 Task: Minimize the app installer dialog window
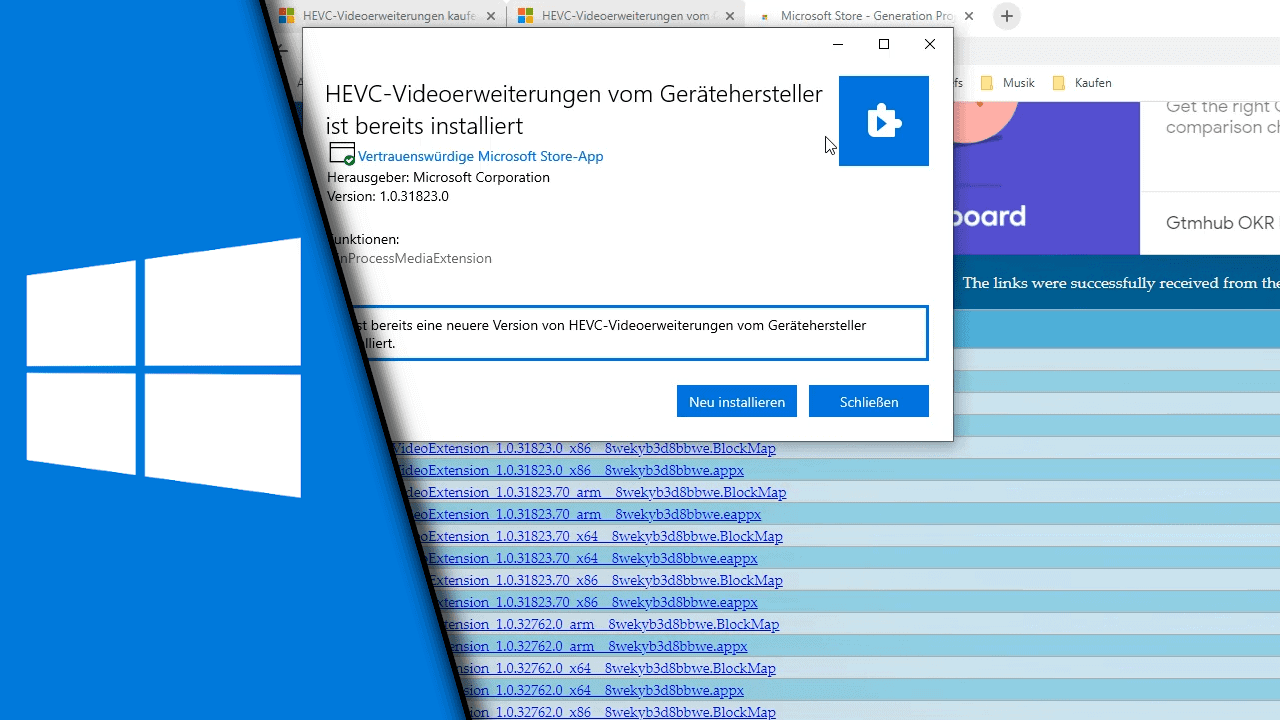pyautogui.click(x=838, y=44)
